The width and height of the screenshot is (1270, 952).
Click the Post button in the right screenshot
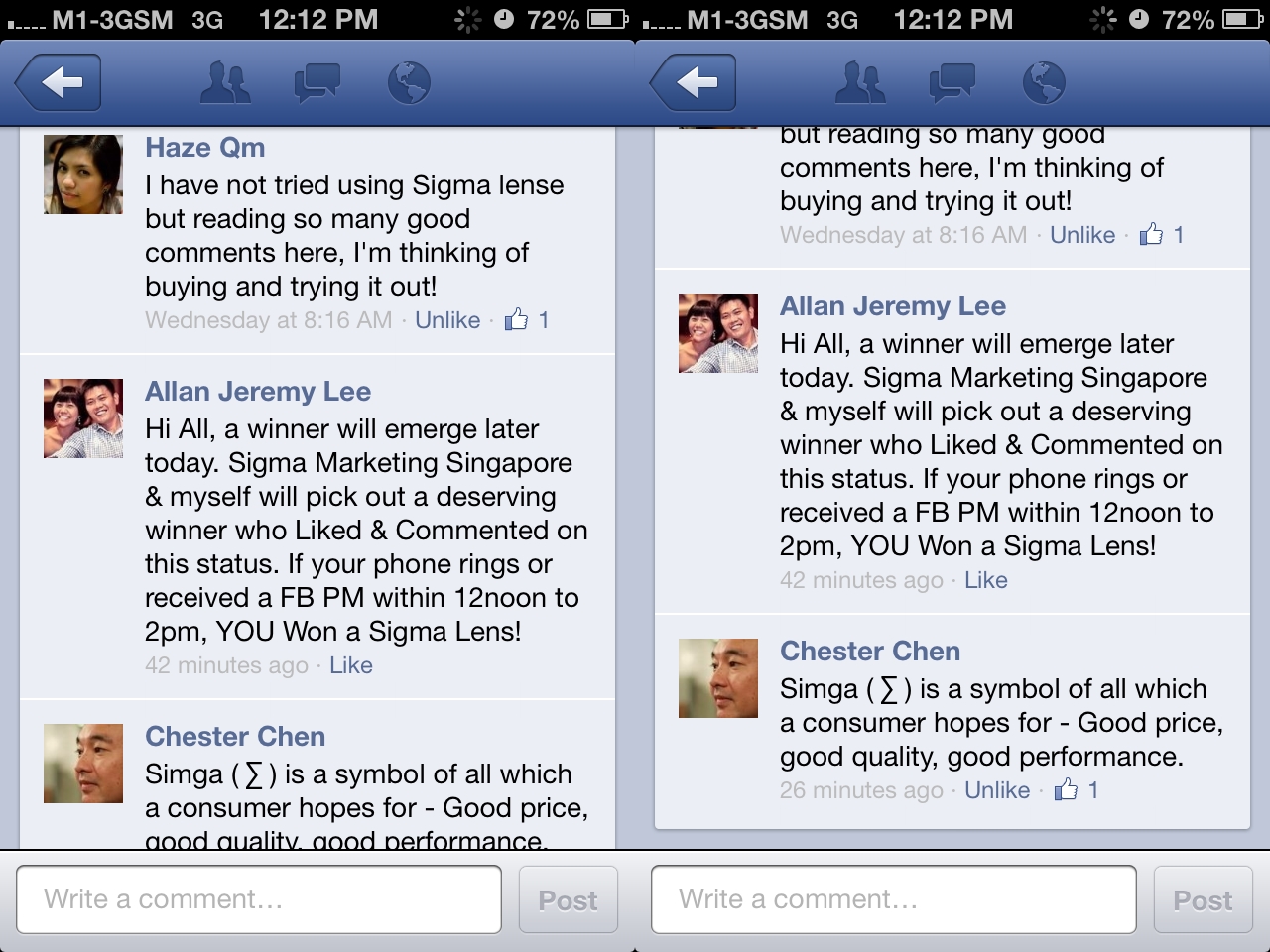tap(1203, 899)
